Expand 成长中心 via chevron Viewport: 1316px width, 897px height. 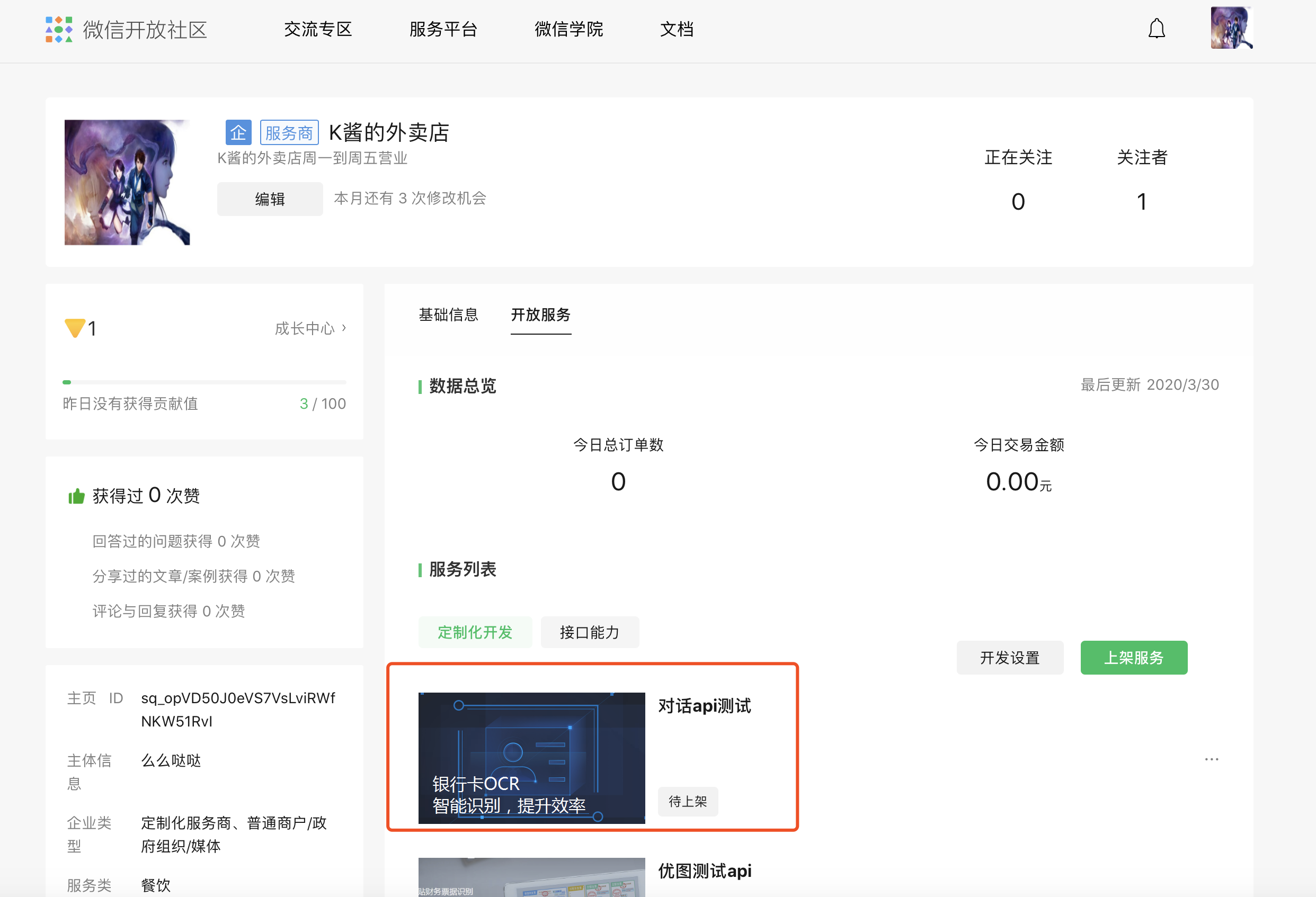[344, 328]
